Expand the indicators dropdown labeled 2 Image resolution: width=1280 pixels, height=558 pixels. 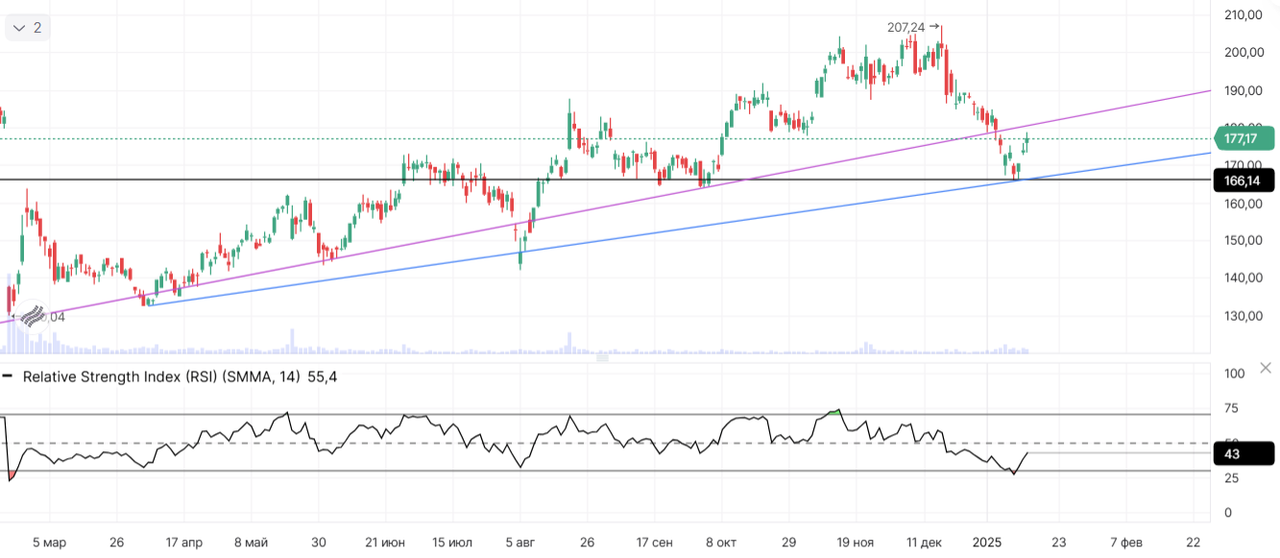pyautogui.click(x=27, y=28)
